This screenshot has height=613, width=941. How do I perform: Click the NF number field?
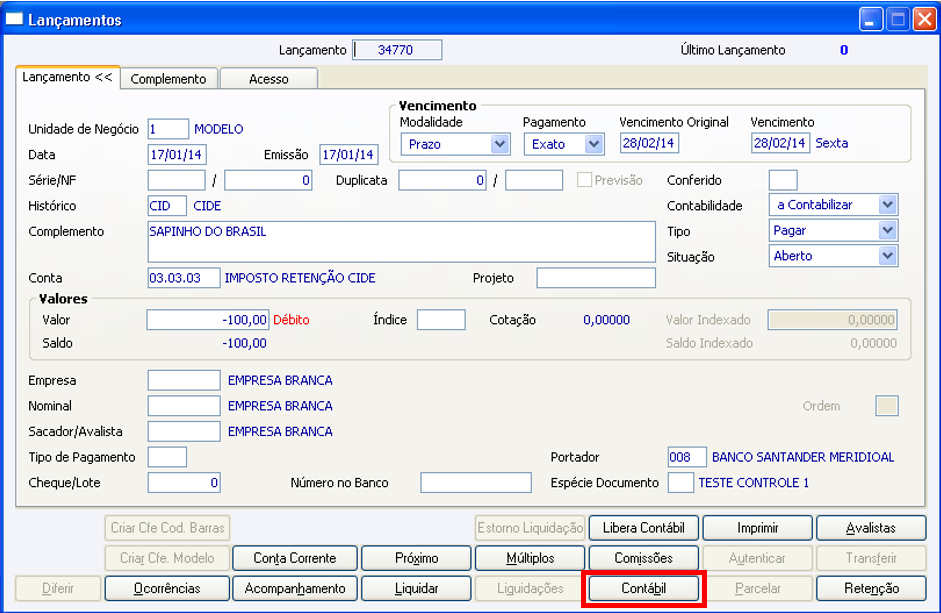coord(268,180)
